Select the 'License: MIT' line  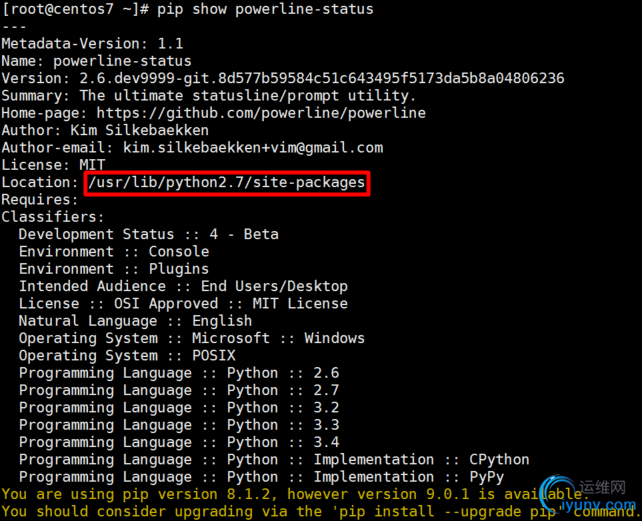(x=53, y=165)
